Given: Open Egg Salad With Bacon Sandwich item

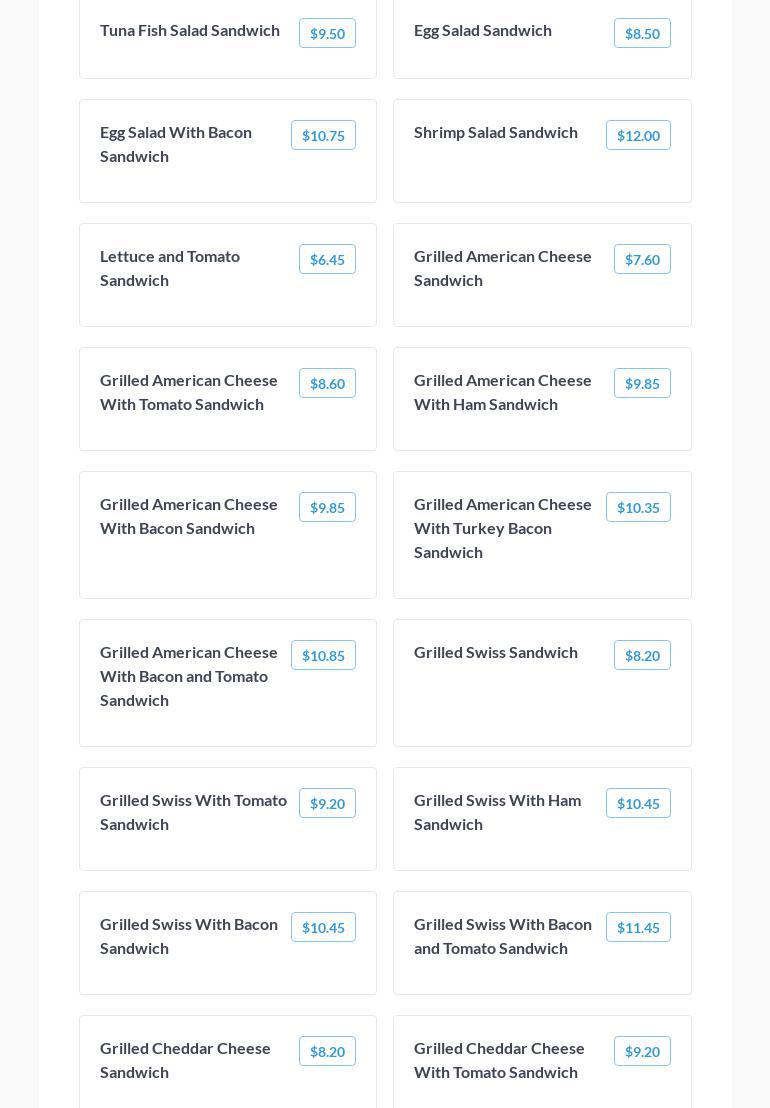Looking at the screenshot, I should point(176,144).
